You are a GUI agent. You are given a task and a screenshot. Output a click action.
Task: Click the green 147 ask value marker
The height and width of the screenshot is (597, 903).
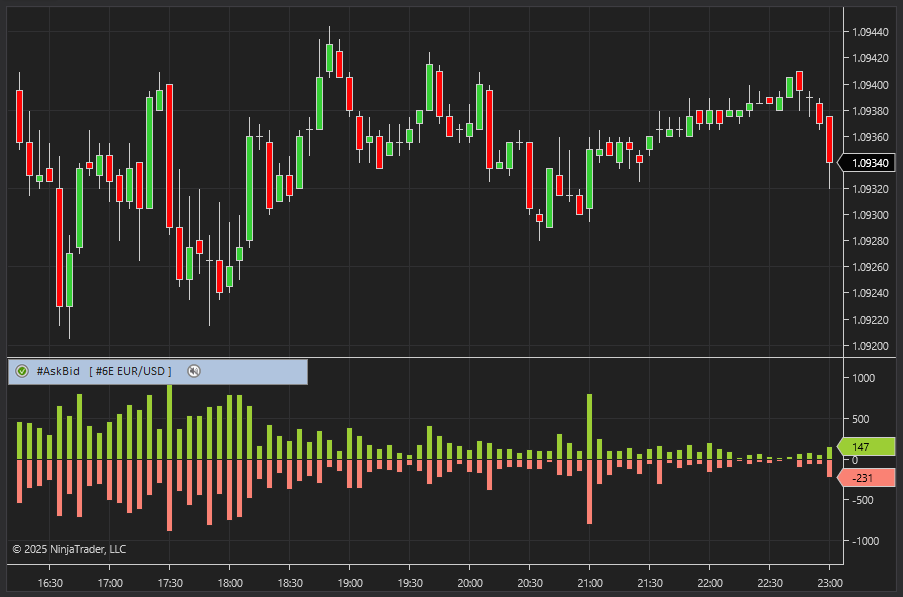(x=865, y=447)
